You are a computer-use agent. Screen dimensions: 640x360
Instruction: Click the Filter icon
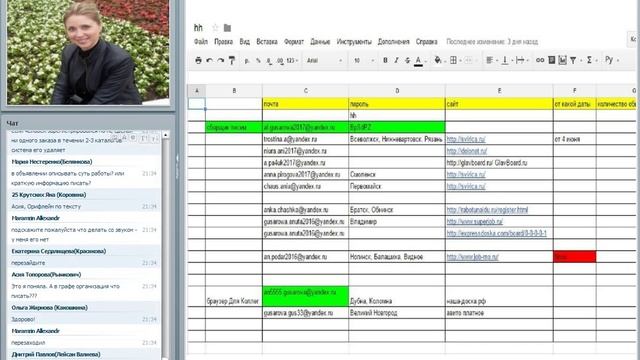[x=573, y=60]
